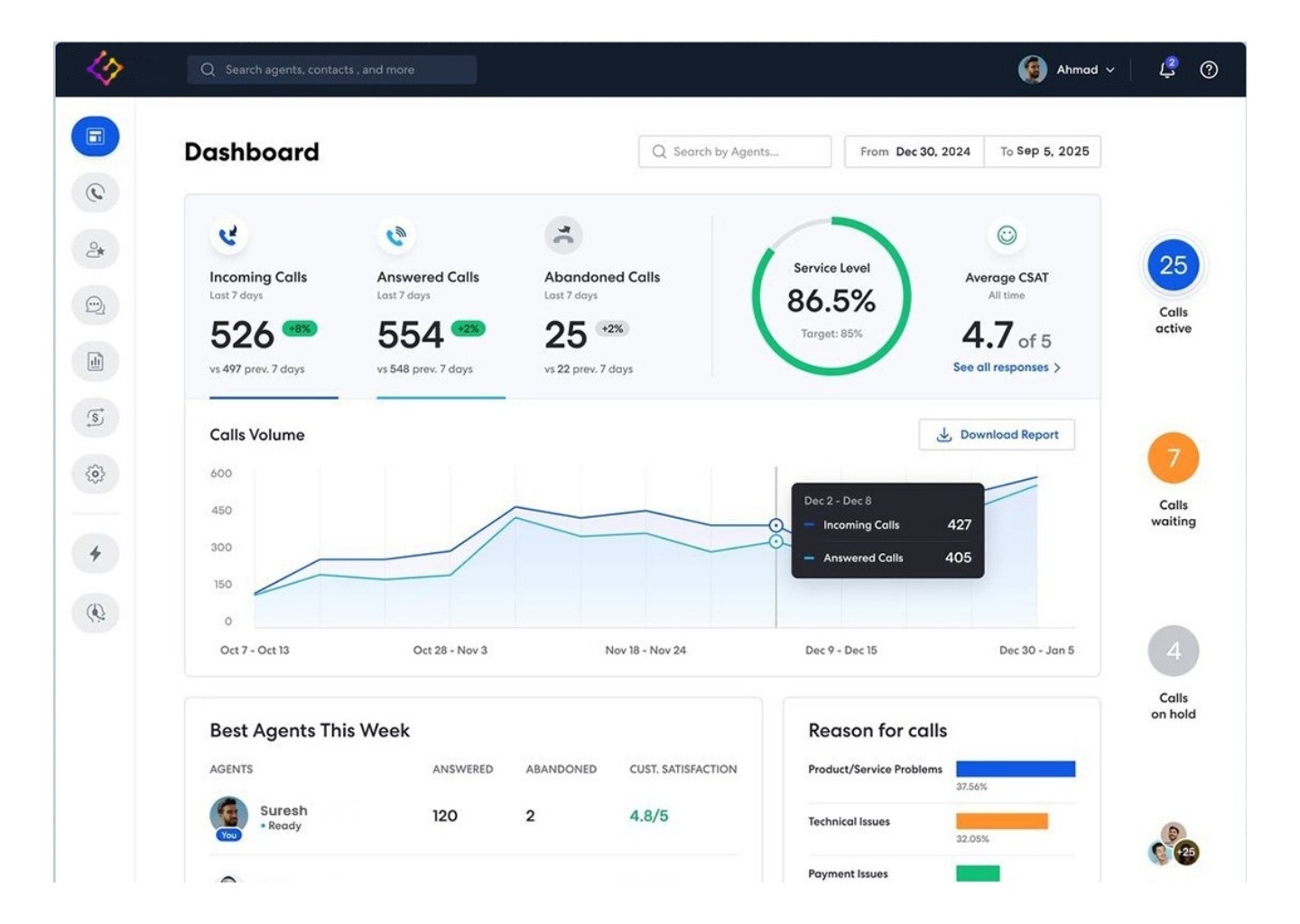The height and width of the screenshot is (924, 1300).
Task: Click the help question mark icon
Action: pyautogui.click(x=1209, y=69)
